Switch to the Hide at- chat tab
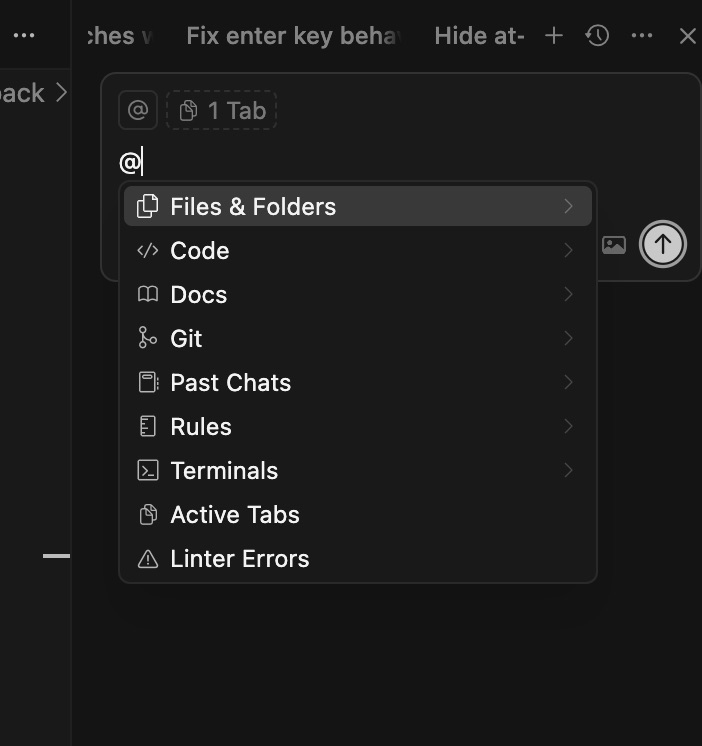 [479, 36]
